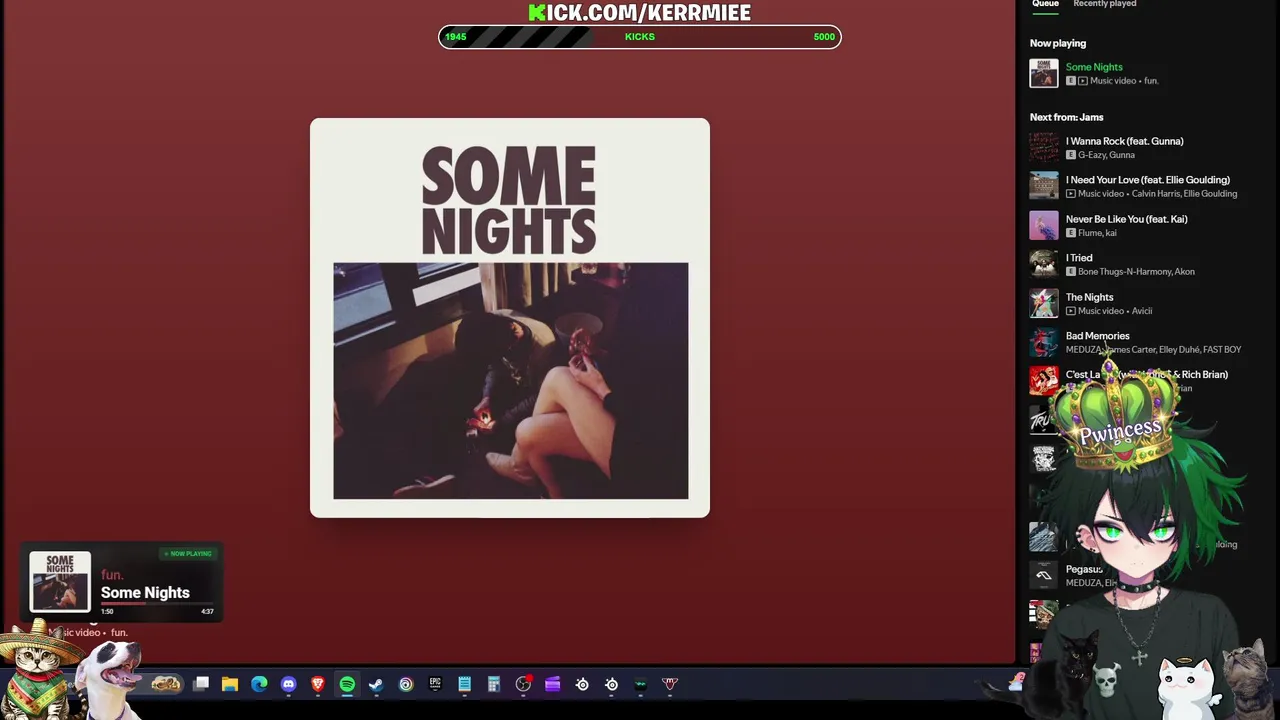Click the small Some Nights widget cover

coord(60,581)
